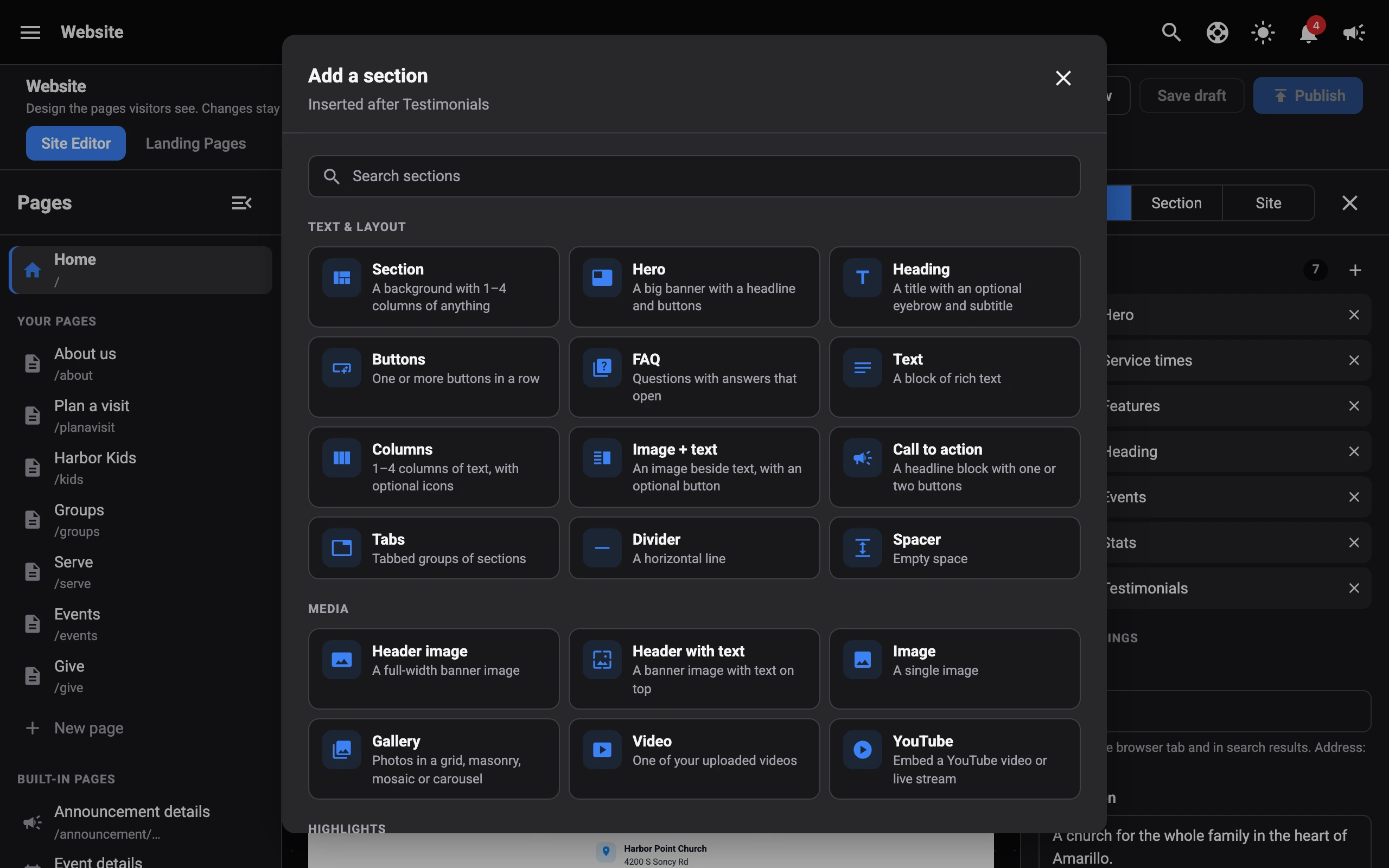Switch to the Landing Pages tab
1389x868 pixels.
[x=196, y=143]
